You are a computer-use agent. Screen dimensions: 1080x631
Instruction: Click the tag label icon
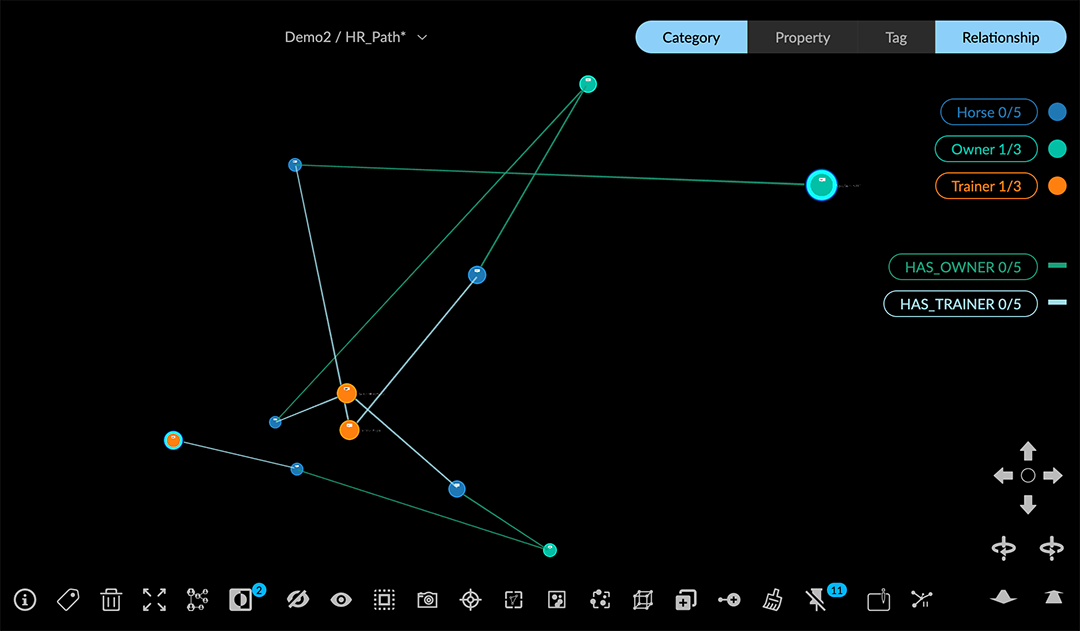point(68,599)
